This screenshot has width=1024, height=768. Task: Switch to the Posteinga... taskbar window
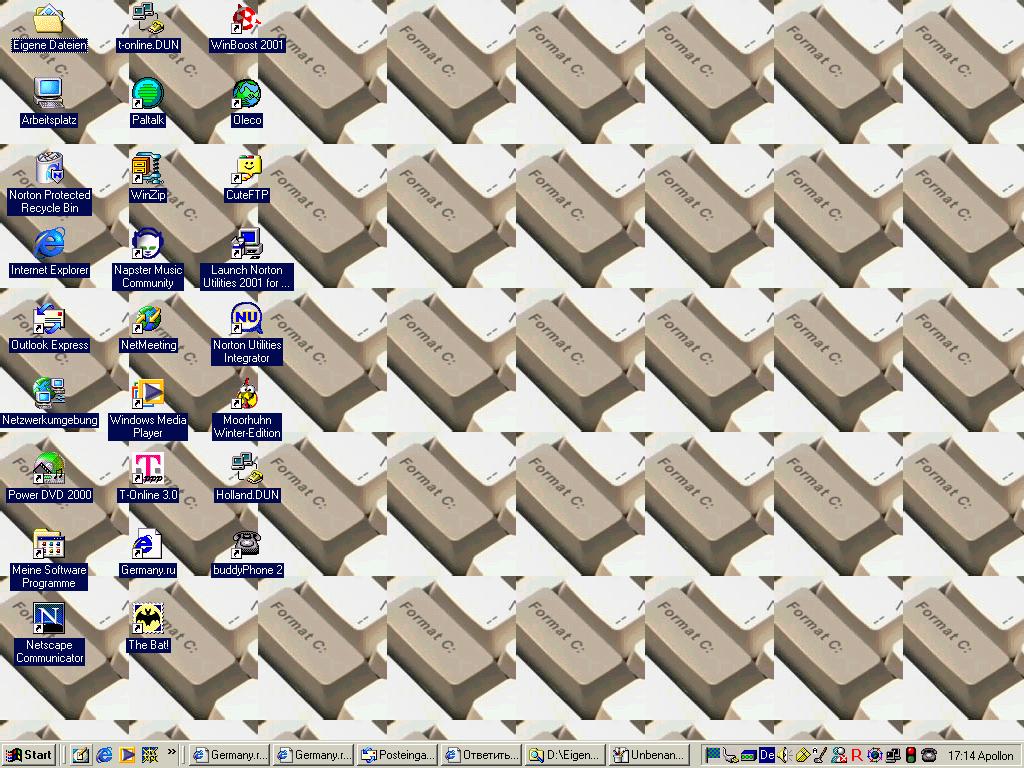pos(398,755)
